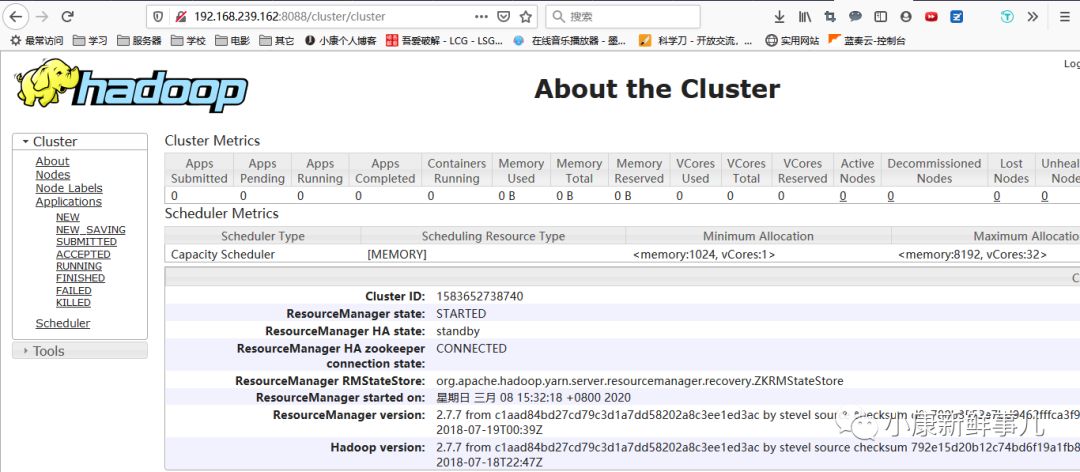Click the Pocket save icon in address bar

pyautogui.click(x=503, y=17)
